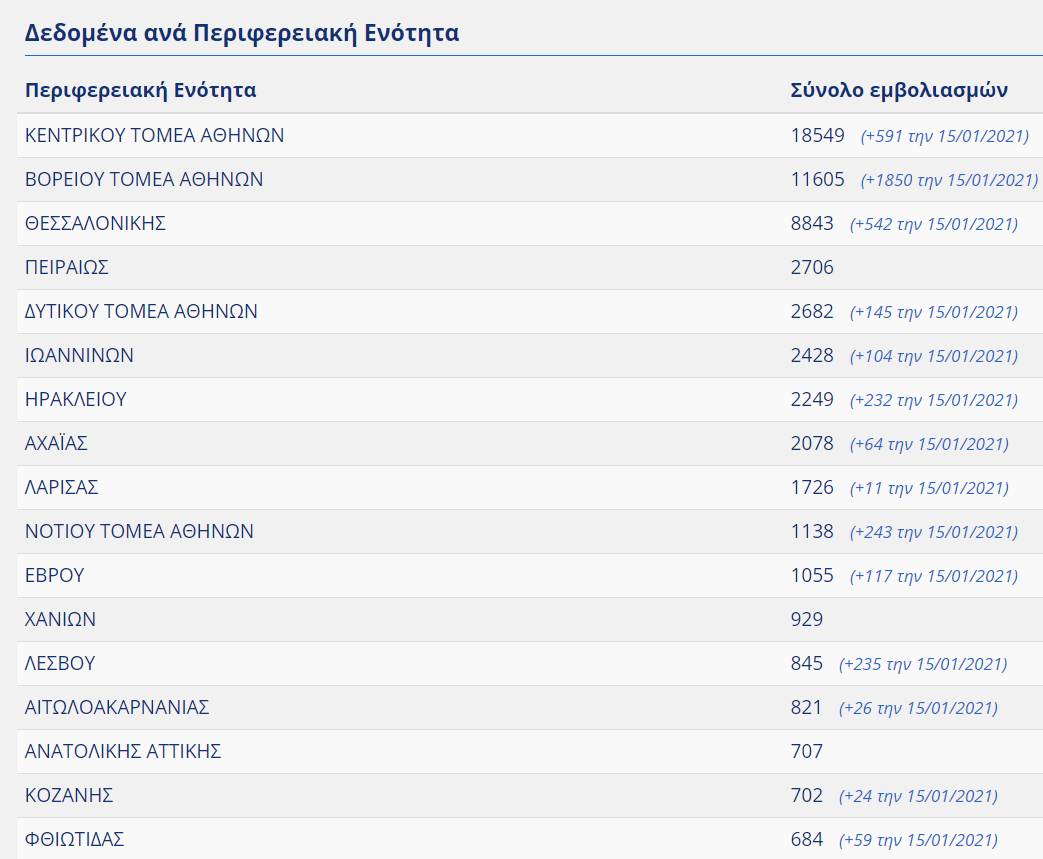
Task: Click the +1850 daily increase note
Action: (949, 180)
